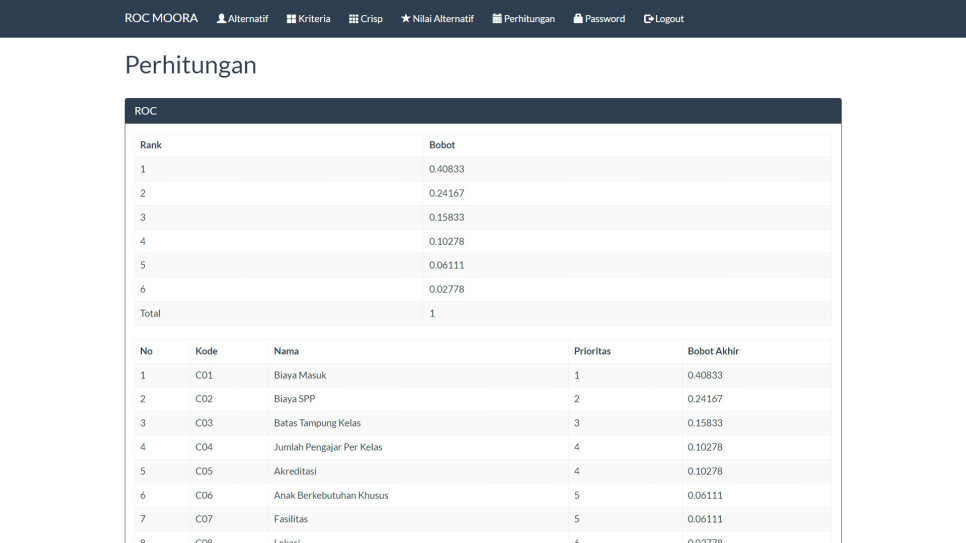Click Bobot Akhir of Akreditasi
The image size is (966, 543).
tap(705, 471)
